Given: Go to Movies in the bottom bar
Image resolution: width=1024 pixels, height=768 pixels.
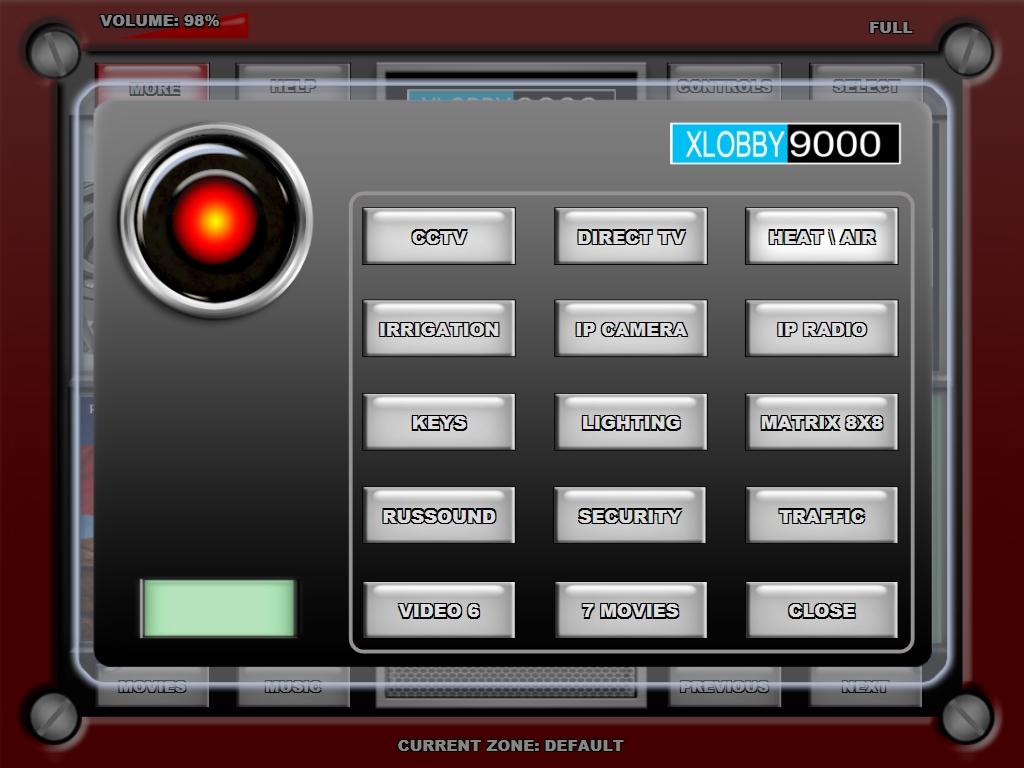Looking at the screenshot, I should [153, 686].
